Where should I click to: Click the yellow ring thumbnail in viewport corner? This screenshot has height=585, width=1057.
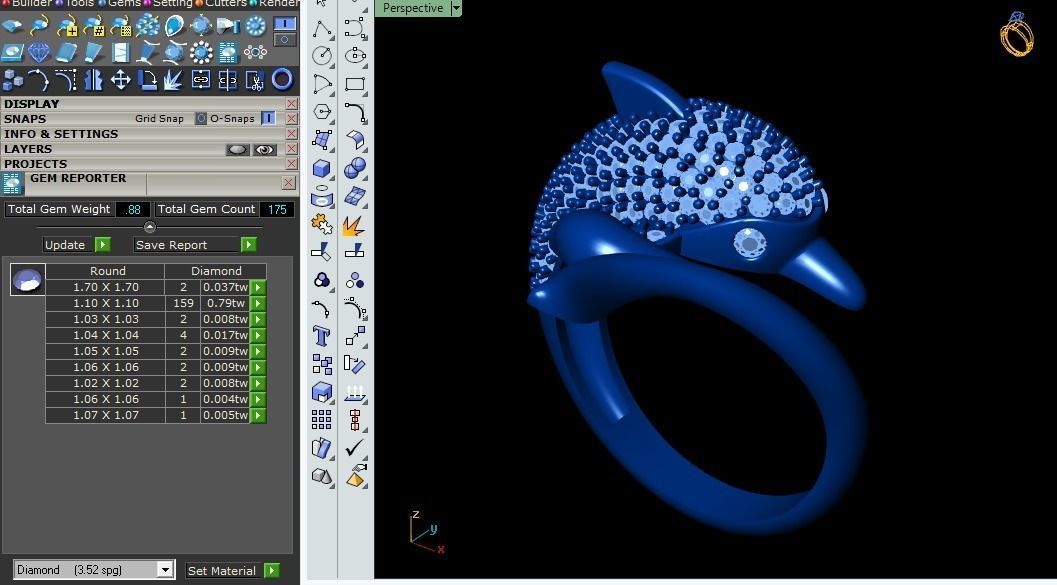[1017, 34]
